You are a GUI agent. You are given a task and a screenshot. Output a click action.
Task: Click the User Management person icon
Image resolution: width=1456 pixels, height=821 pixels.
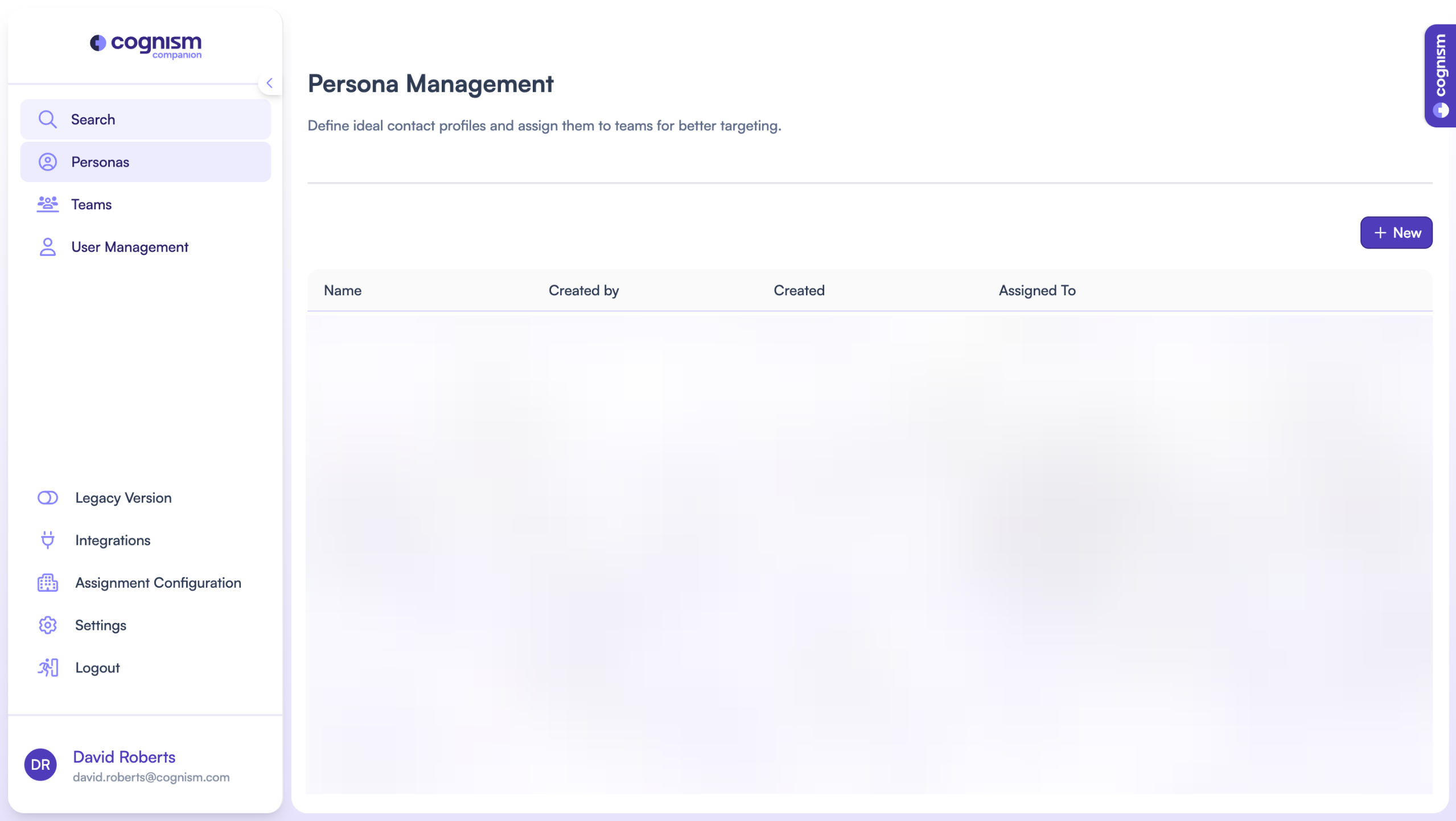pos(47,247)
